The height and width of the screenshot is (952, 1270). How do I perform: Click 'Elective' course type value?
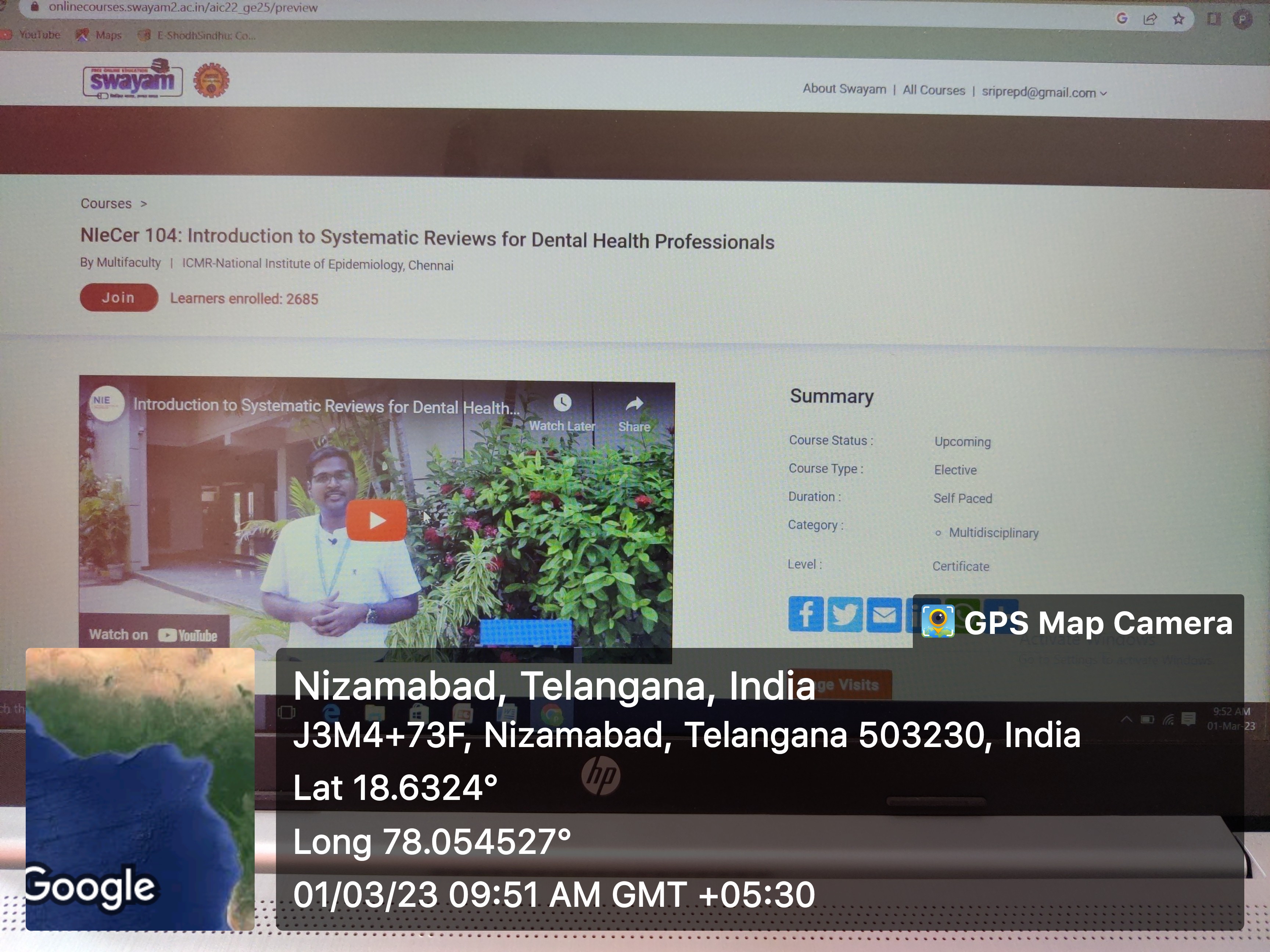click(955, 470)
